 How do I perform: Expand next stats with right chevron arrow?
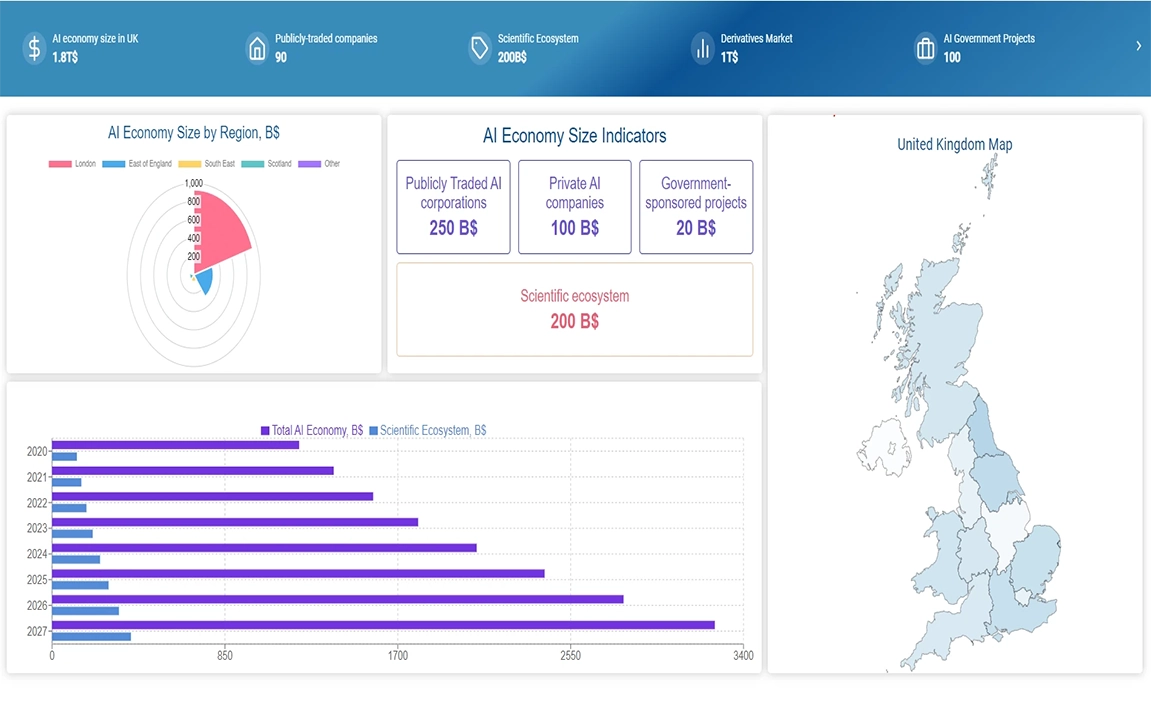pos(1138,46)
